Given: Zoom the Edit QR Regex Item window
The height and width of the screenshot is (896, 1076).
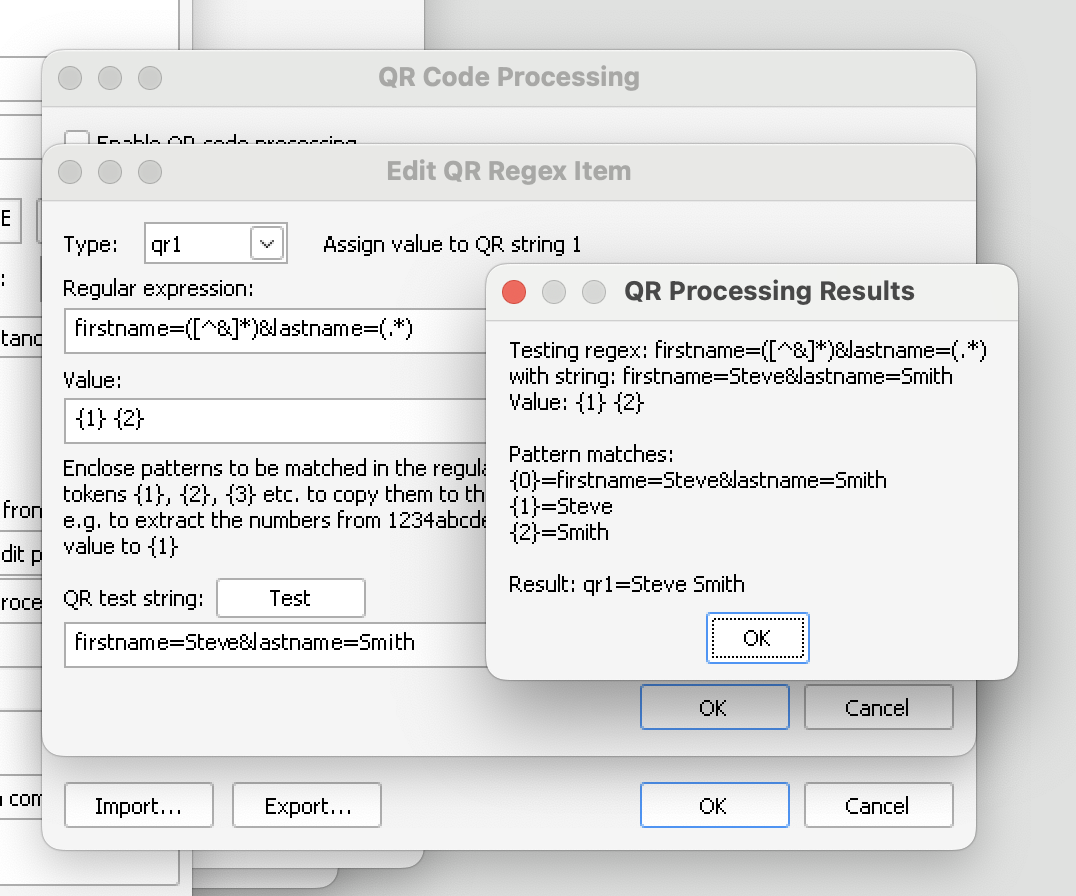Looking at the screenshot, I should point(149,172).
